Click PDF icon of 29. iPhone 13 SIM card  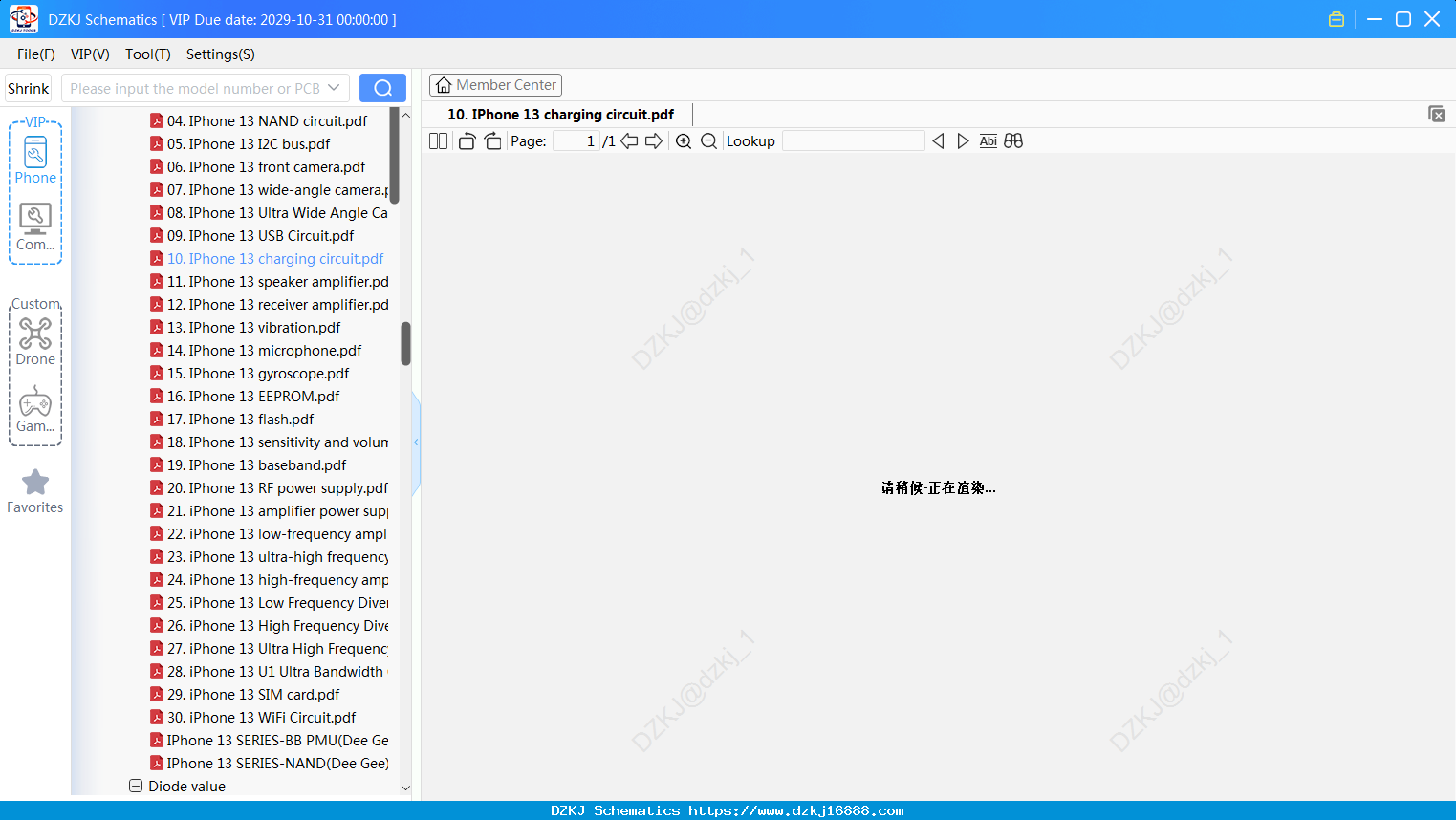[x=157, y=695]
